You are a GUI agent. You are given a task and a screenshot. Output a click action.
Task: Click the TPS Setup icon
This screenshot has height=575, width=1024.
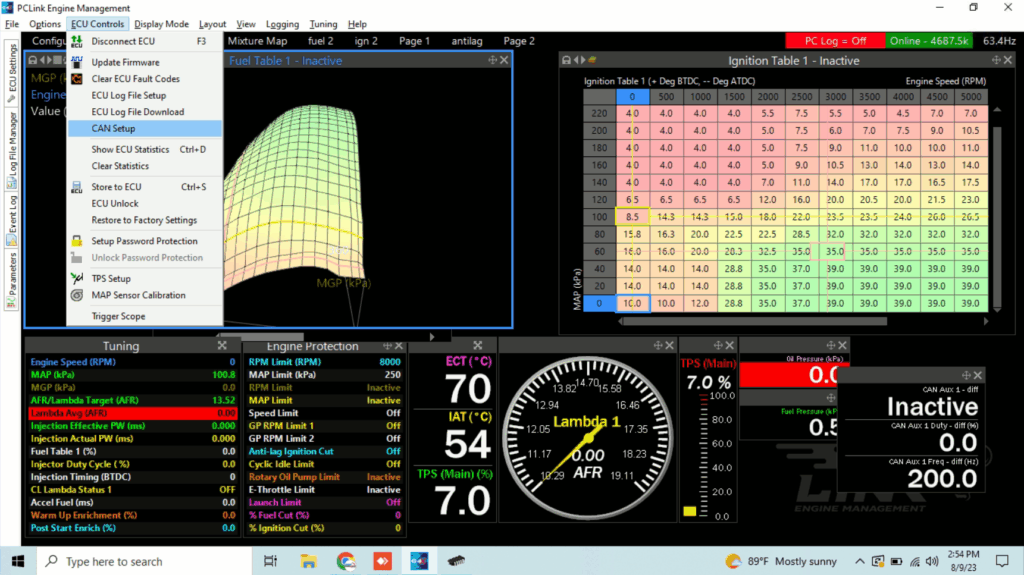tap(77, 278)
